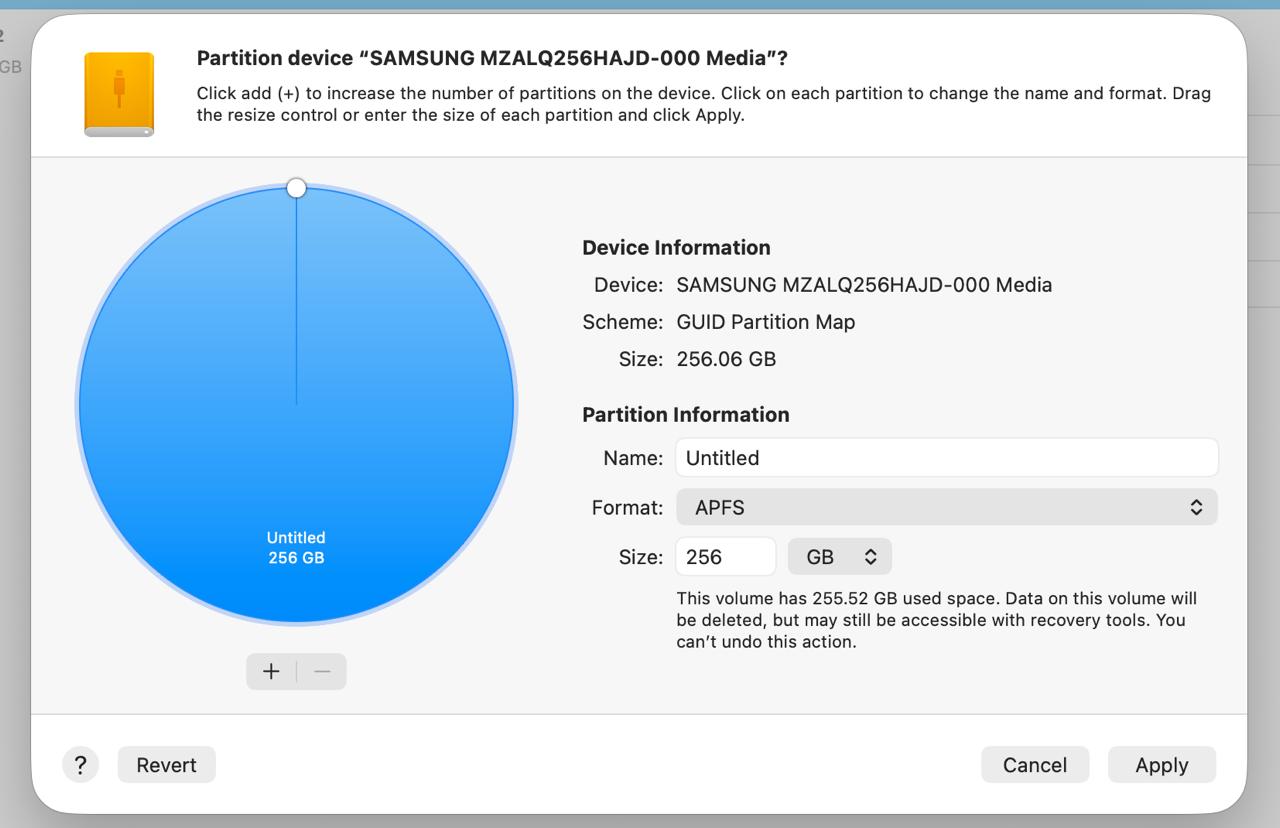This screenshot has height=828, width=1280.
Task: Open help with the question mark button
Action: coord(80,765)
